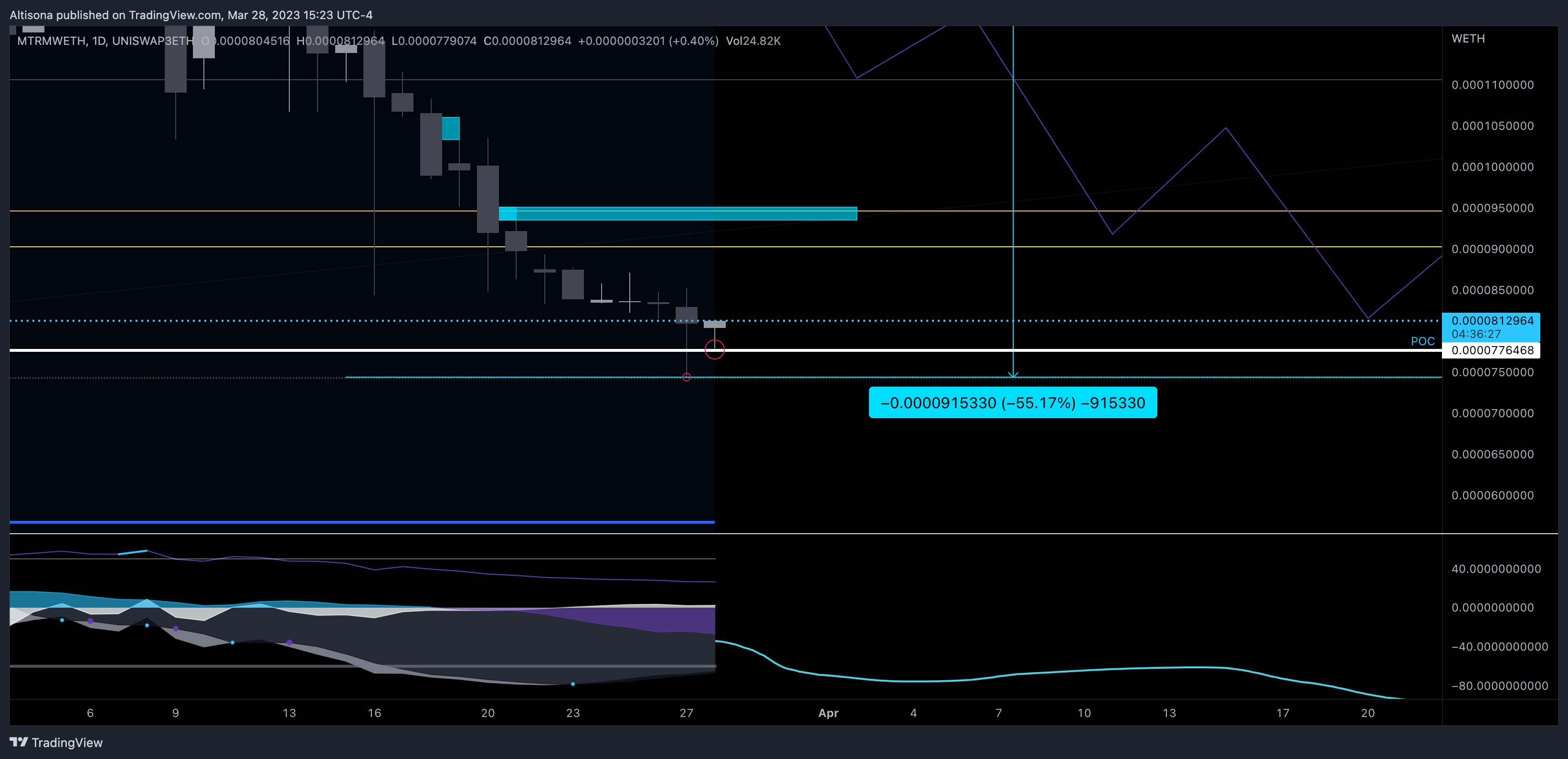Click the price axis value 0.0000900000
Screen dimensions: 1568x759
click(1493, 249)
